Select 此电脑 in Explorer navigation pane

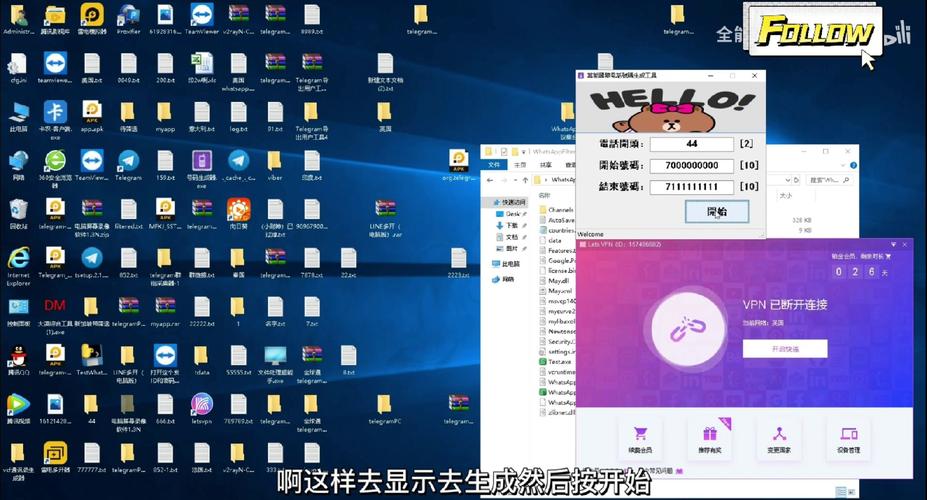coord(506,264)
